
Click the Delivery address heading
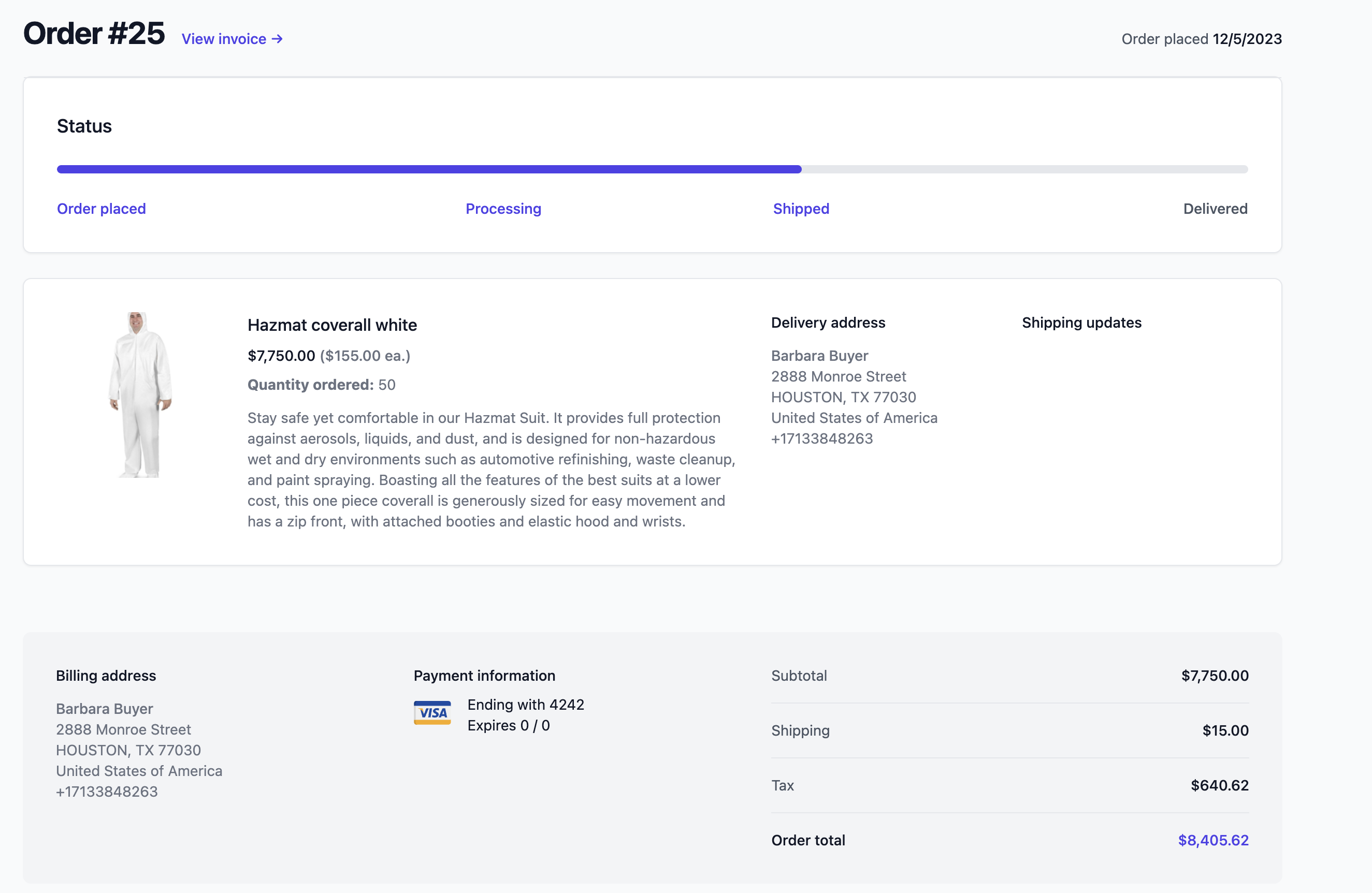(x=828, y=323)
